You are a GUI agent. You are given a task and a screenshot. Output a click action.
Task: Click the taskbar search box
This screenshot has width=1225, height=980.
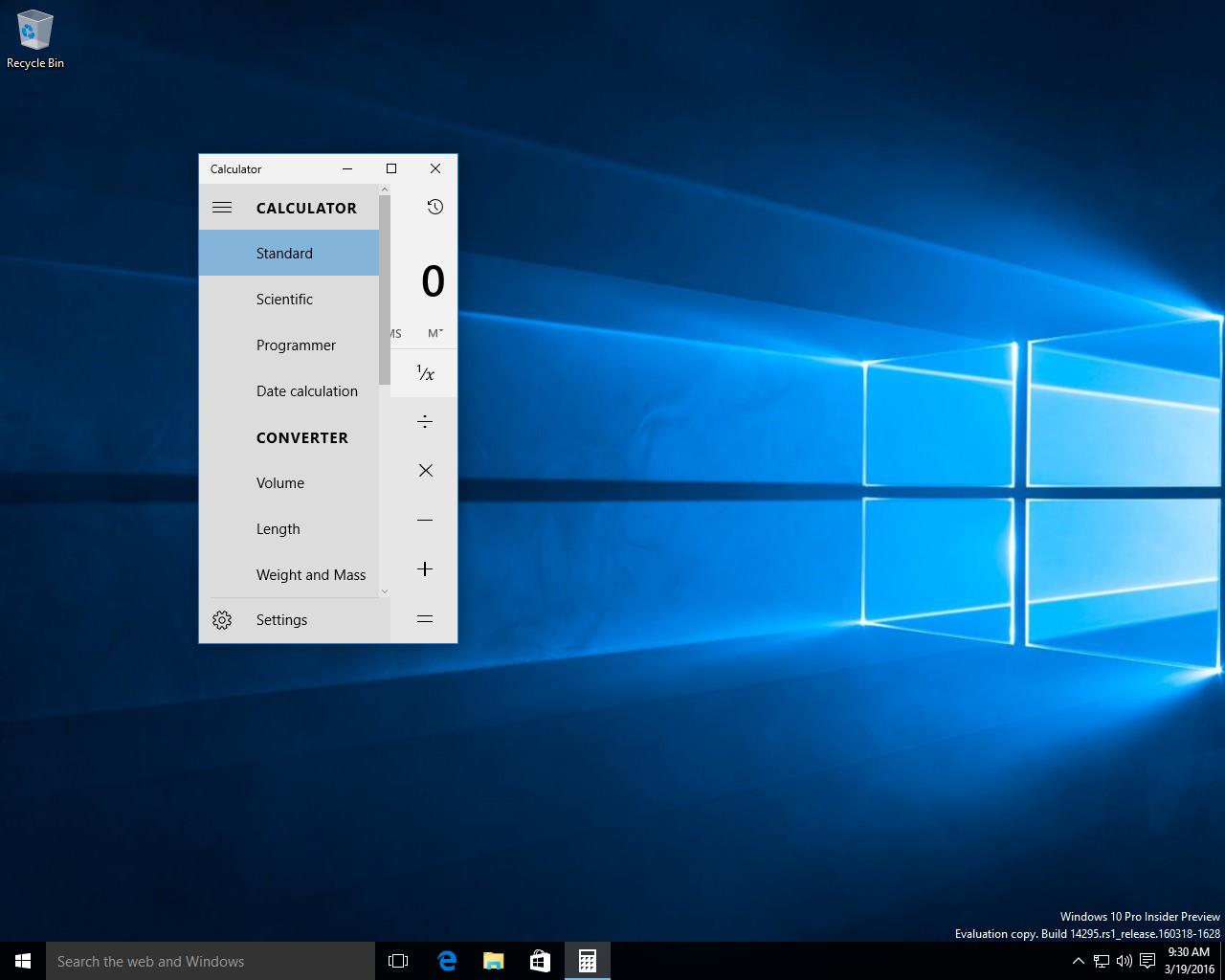211,961
